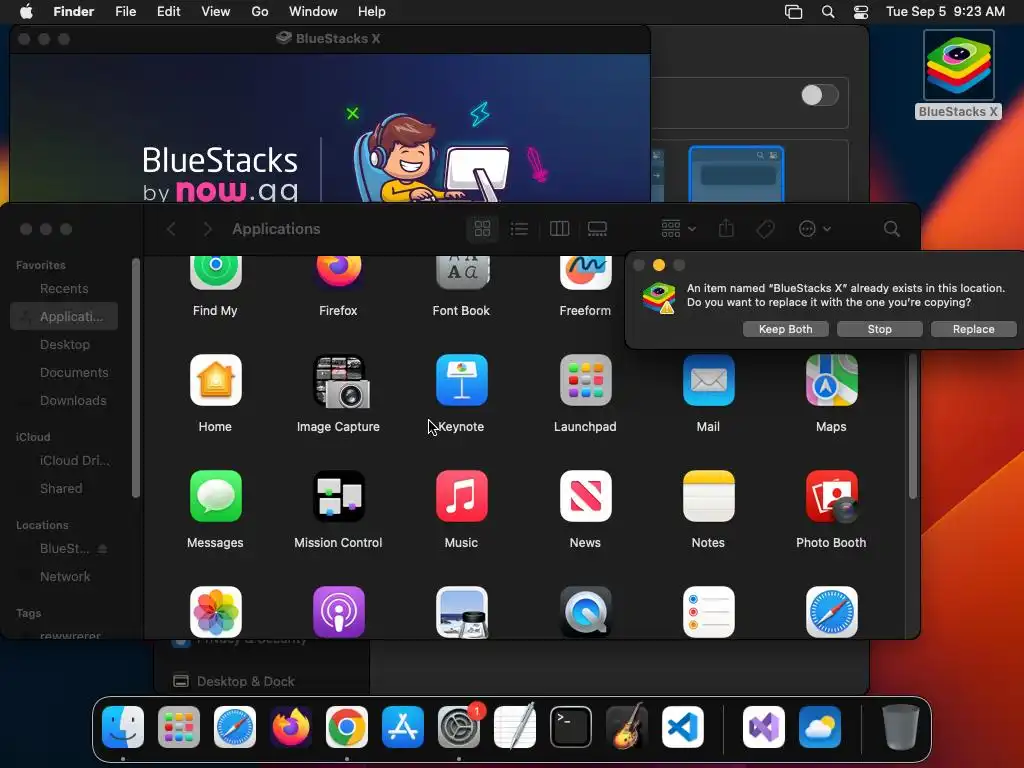Select the Podcasts app icon
1024x768 pixels.
click(338, 612)
